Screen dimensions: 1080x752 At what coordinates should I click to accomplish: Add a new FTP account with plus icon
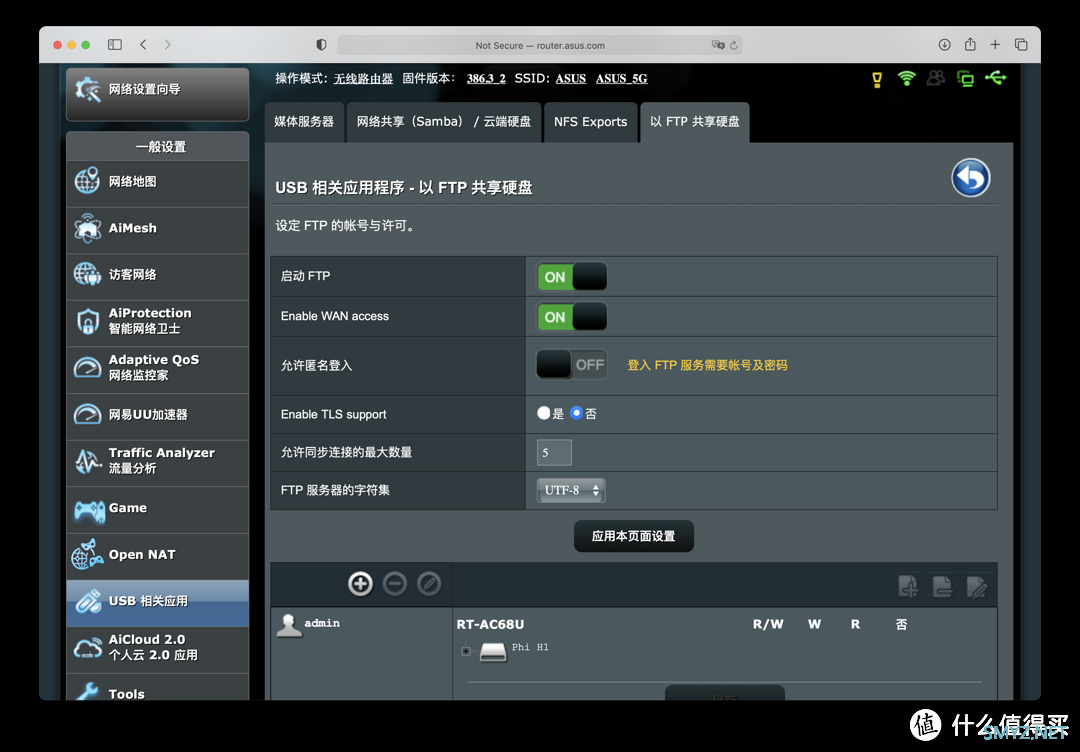360,584
